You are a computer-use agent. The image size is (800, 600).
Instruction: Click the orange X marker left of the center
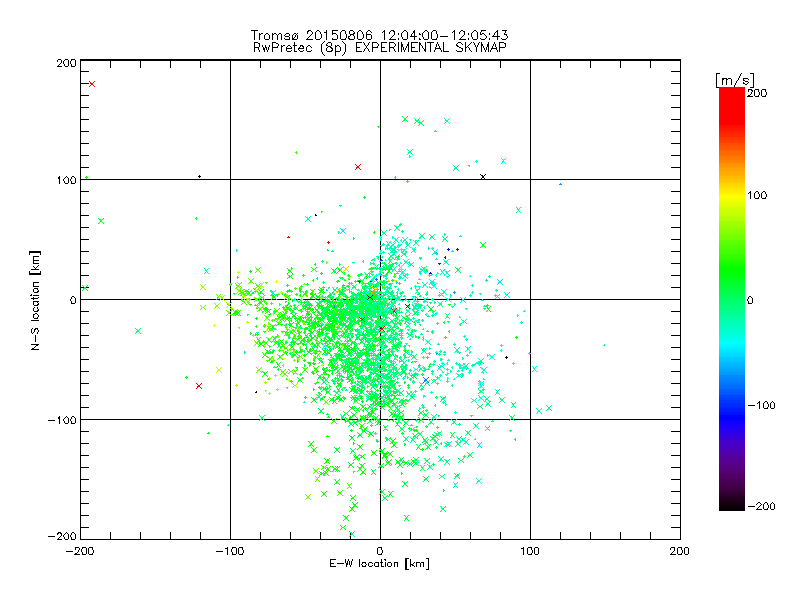click(345, 269)
